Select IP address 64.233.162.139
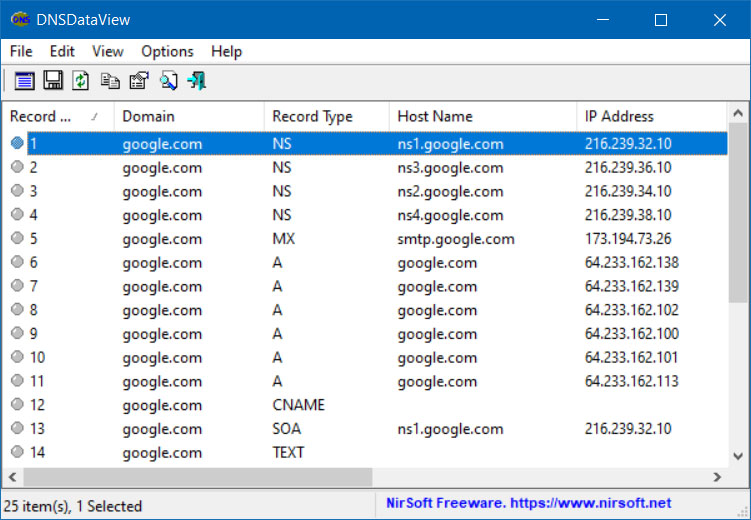 tap(632, 286)
